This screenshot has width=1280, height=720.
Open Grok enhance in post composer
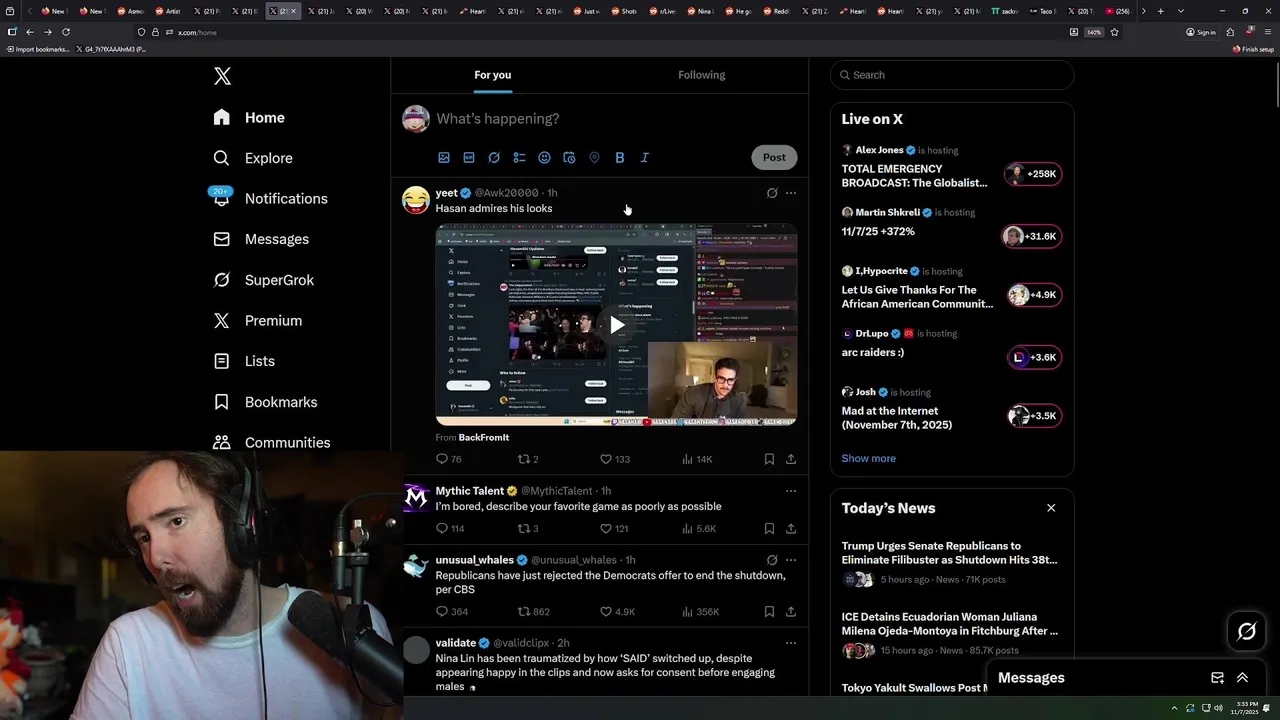tap(494, 158)
